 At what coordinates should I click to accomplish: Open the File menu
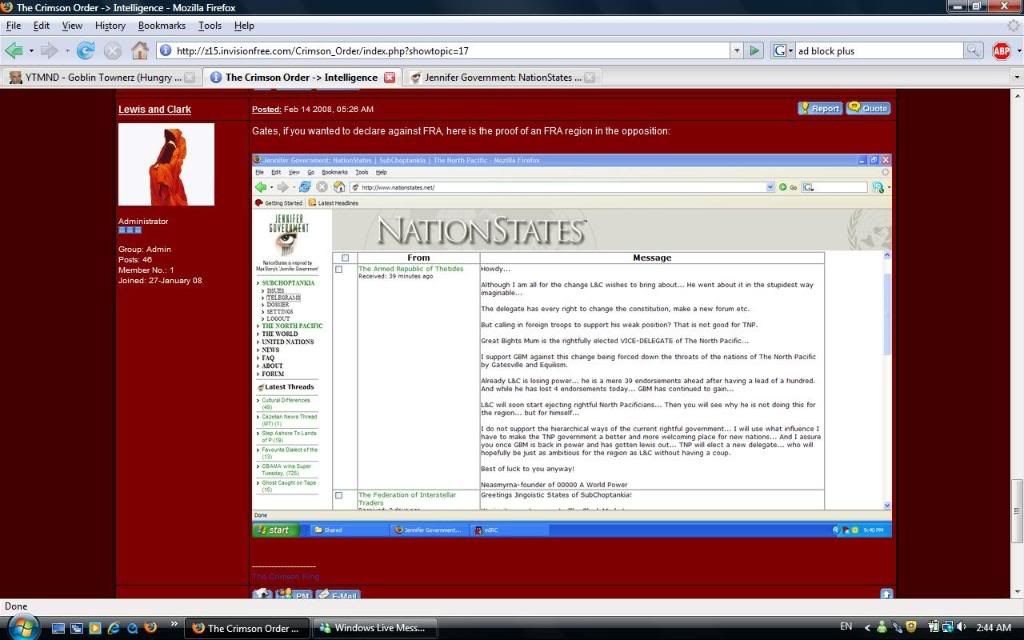point(13,25)
